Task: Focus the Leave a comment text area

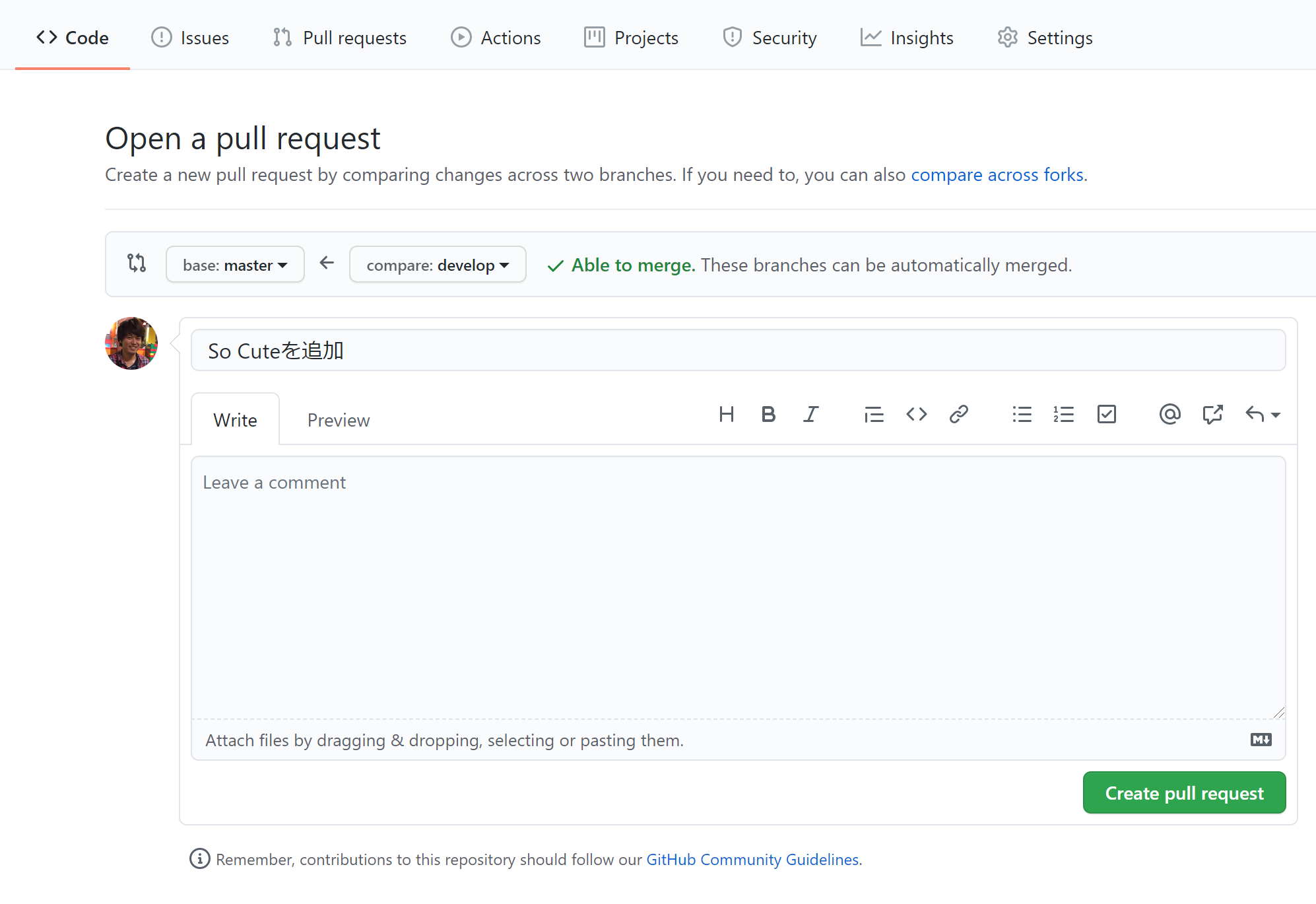Action: [738, 587]
